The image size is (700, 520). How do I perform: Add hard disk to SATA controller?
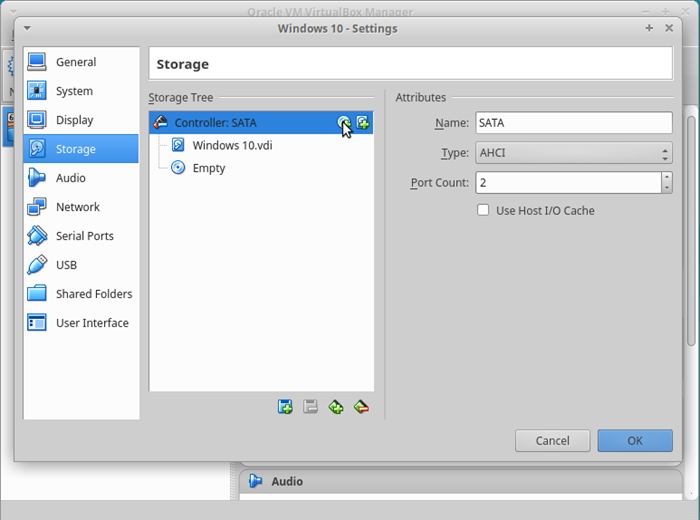point(362,123)
